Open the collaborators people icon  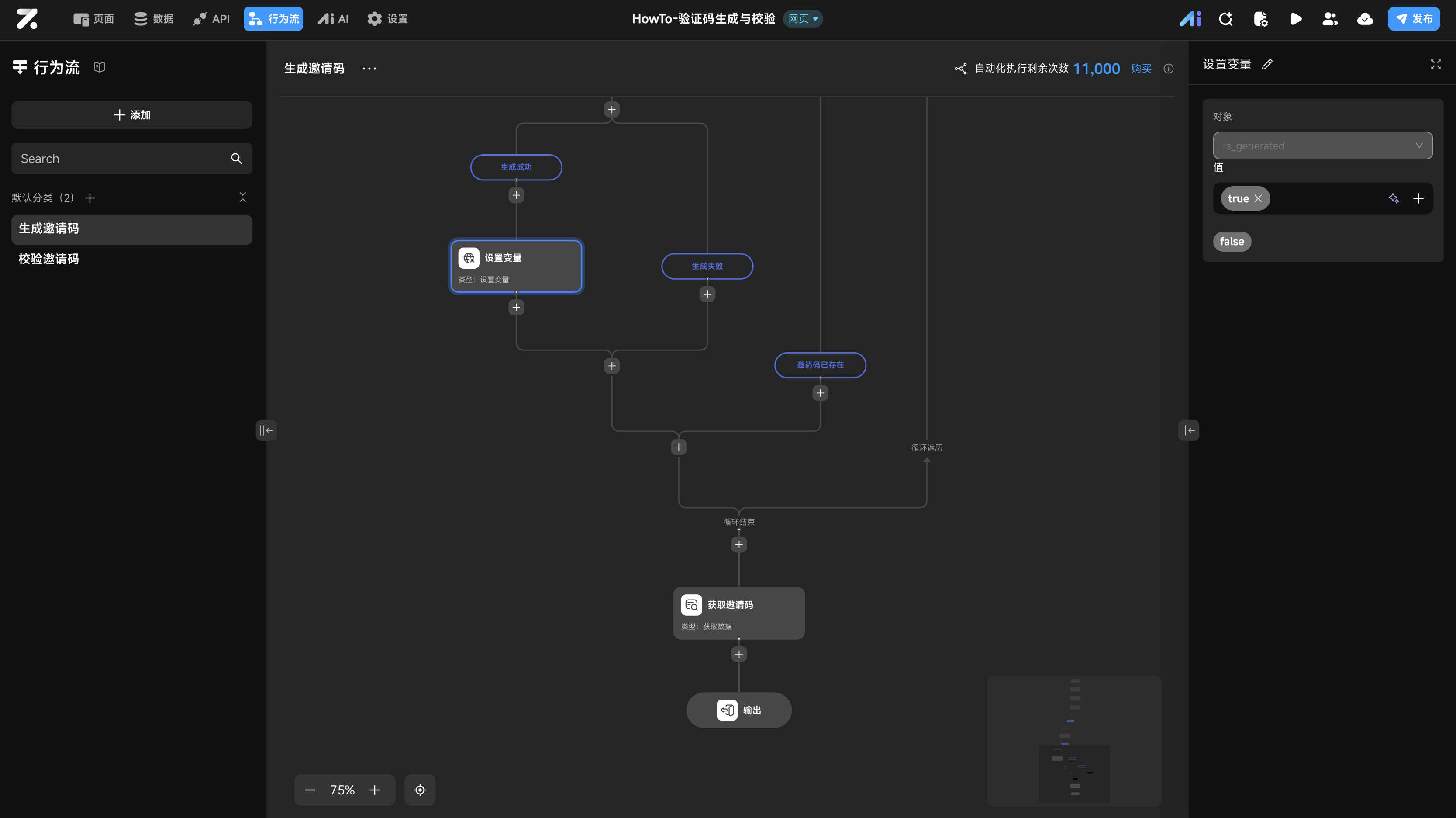click(x=1330, y=19)
